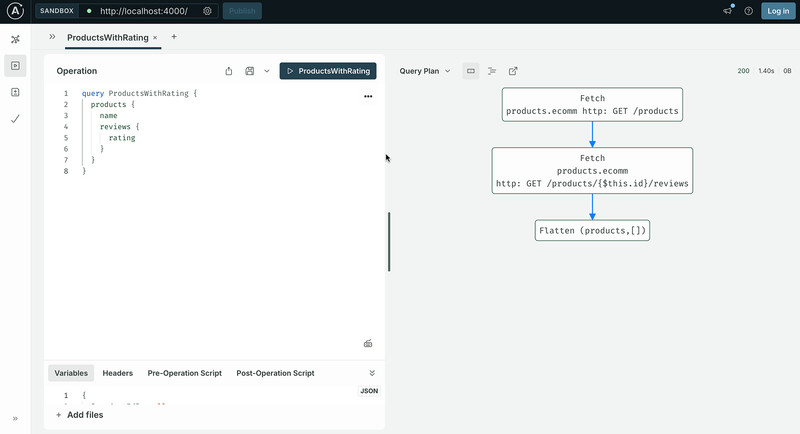Switch to the Variables tab
This screenshot has width=800, height=434.
click(71, 373)
